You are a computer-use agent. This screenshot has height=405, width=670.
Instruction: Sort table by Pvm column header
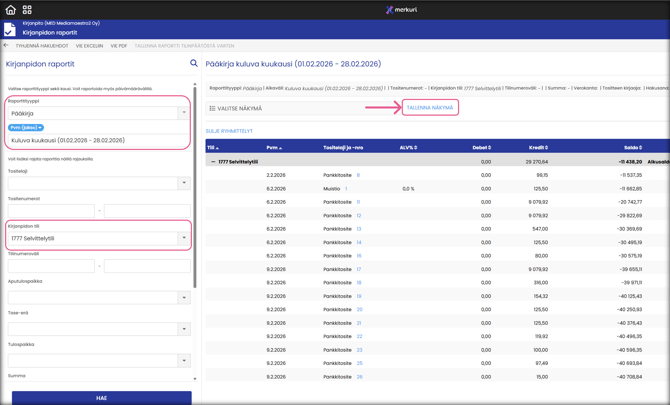click(273, 147)
